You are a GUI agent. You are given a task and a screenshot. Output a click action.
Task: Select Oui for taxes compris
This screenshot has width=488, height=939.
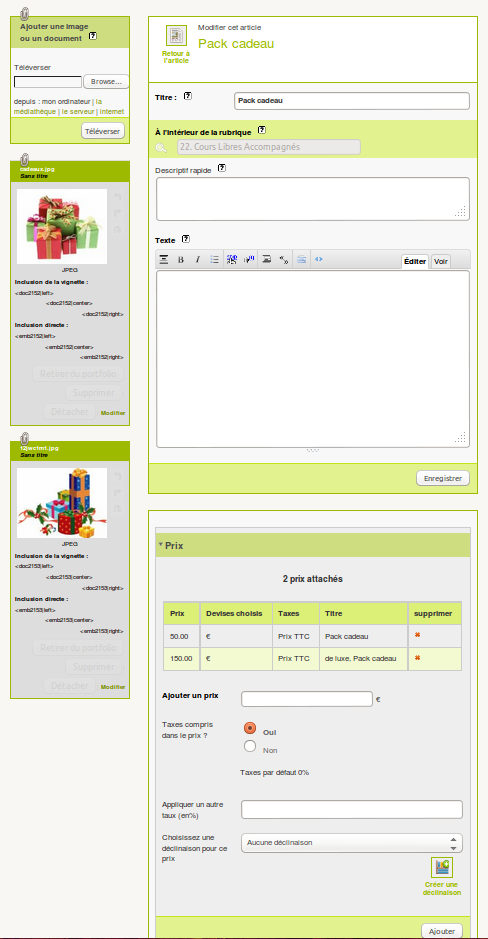(x=250, y=728)
